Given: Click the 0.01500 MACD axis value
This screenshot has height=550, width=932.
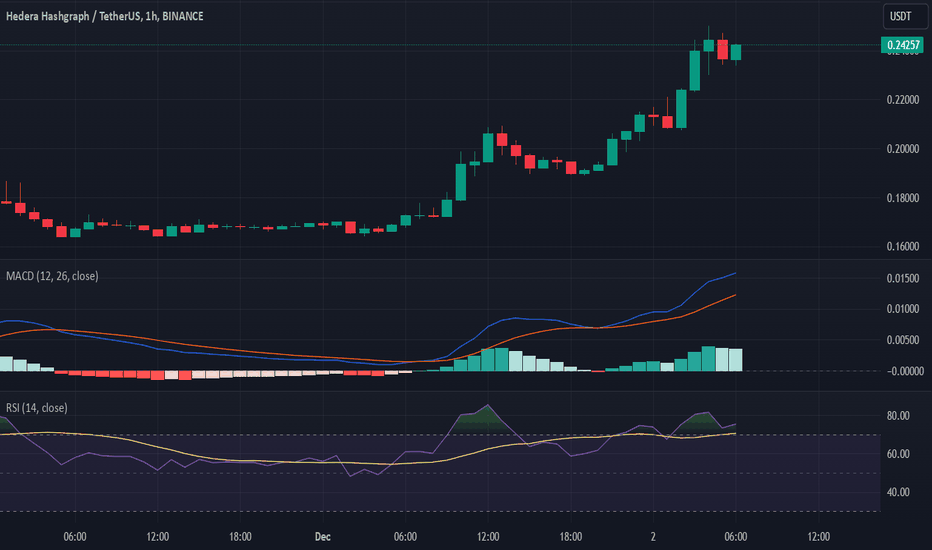Looking at the screenshot, I should point(903,278).
